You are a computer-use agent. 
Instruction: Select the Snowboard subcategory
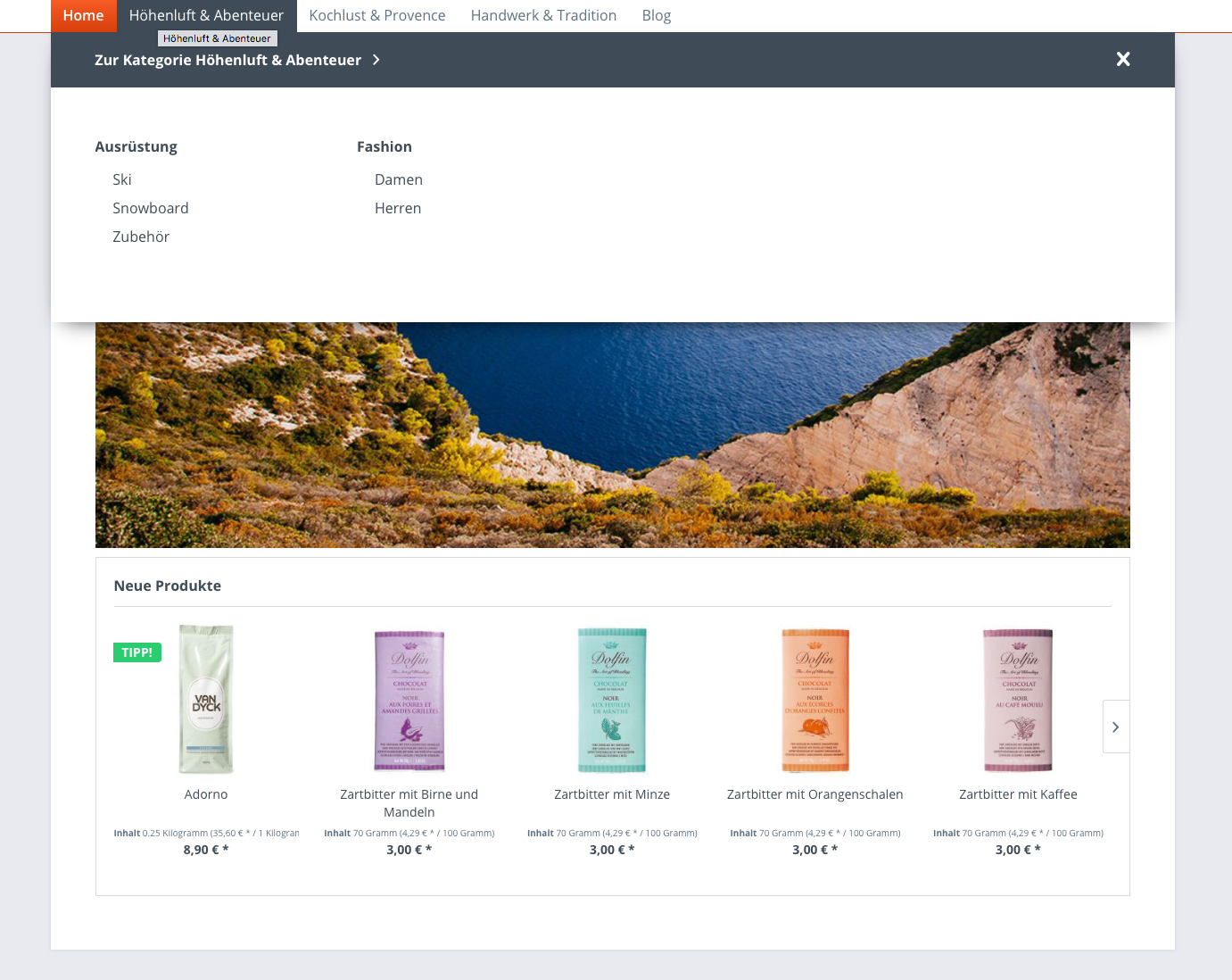[x=151, y=208]
